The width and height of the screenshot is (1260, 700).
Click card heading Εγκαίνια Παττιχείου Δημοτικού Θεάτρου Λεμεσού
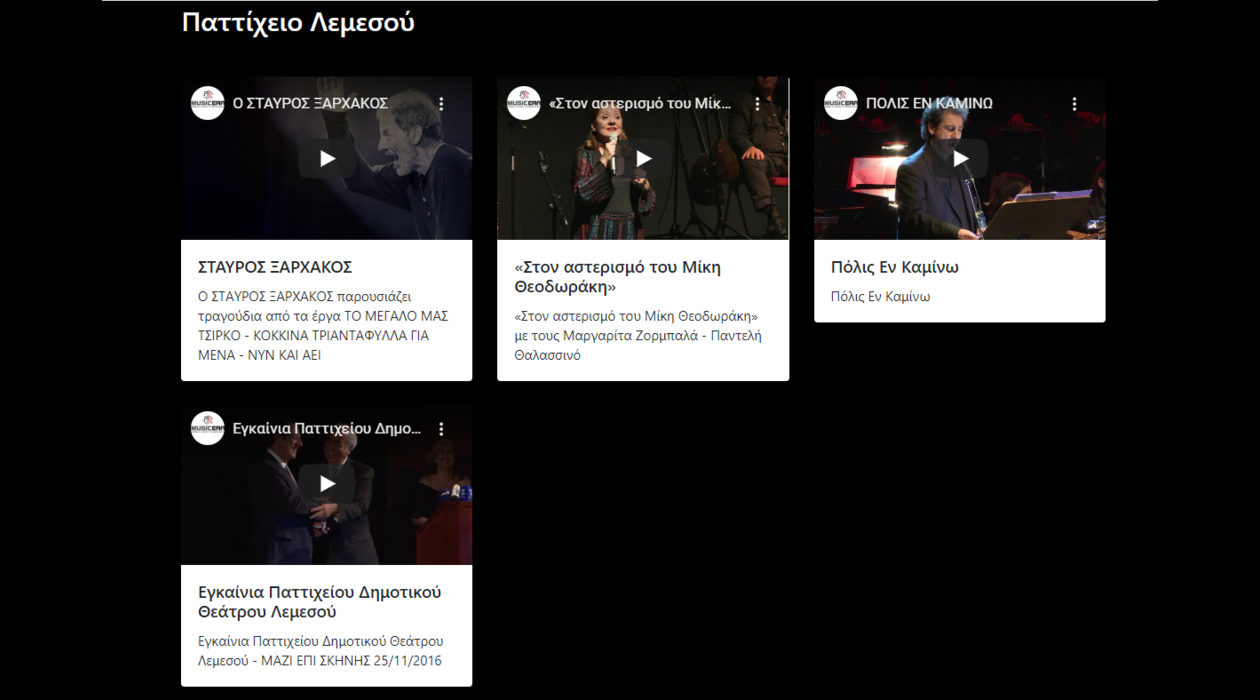(x=319, y=602)
